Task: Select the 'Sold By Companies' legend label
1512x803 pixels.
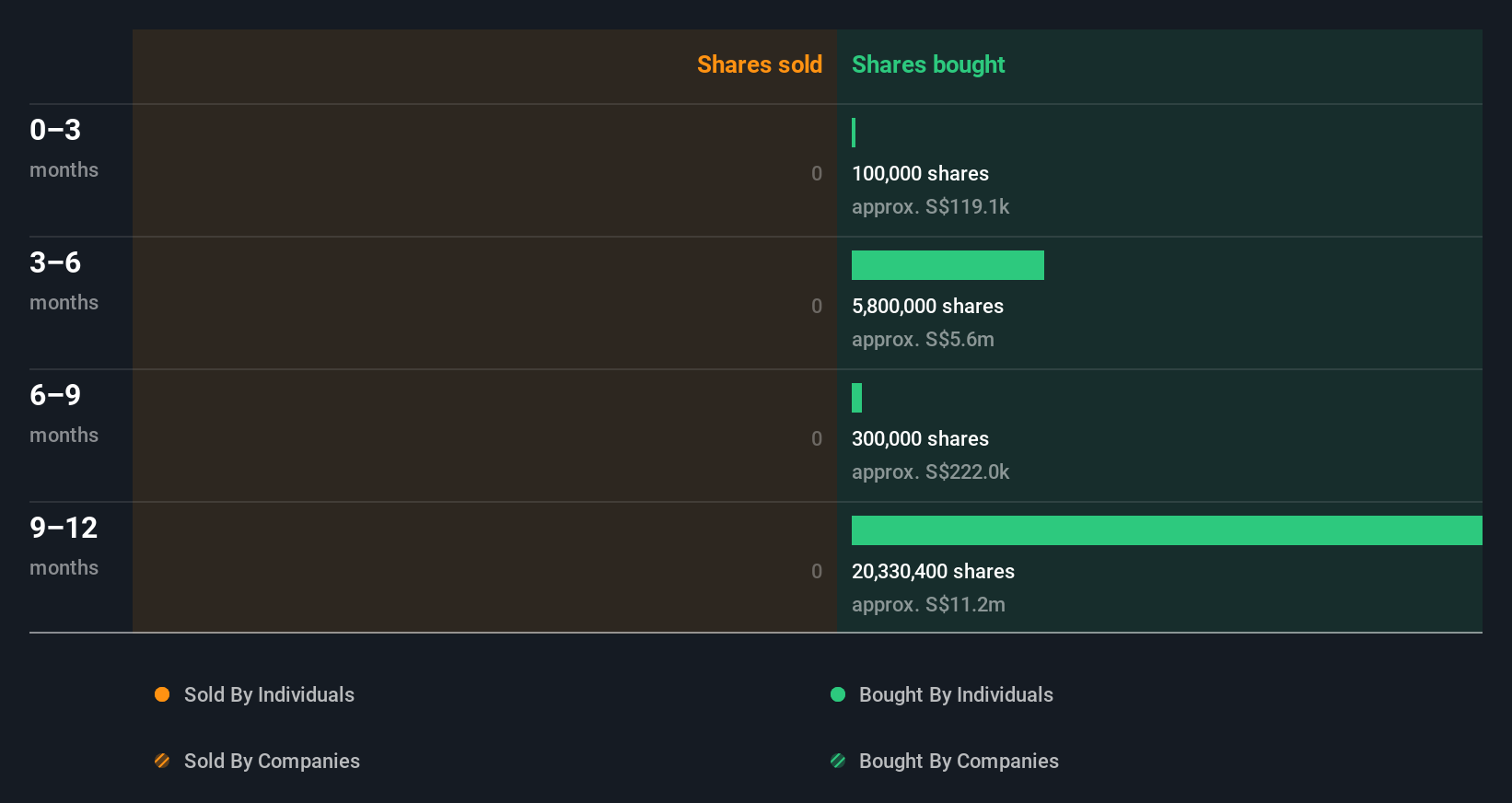Action: [x=272, y=761]
